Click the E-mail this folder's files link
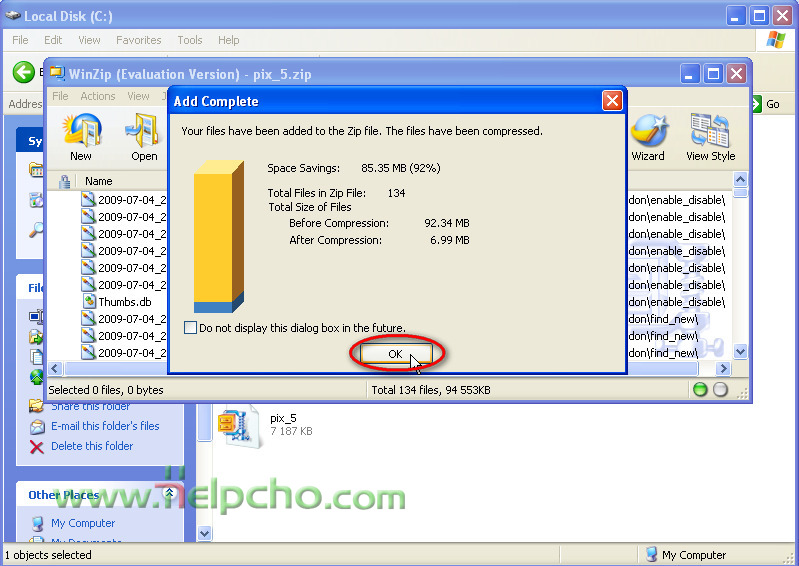799x566 pixels. point(105,426)
